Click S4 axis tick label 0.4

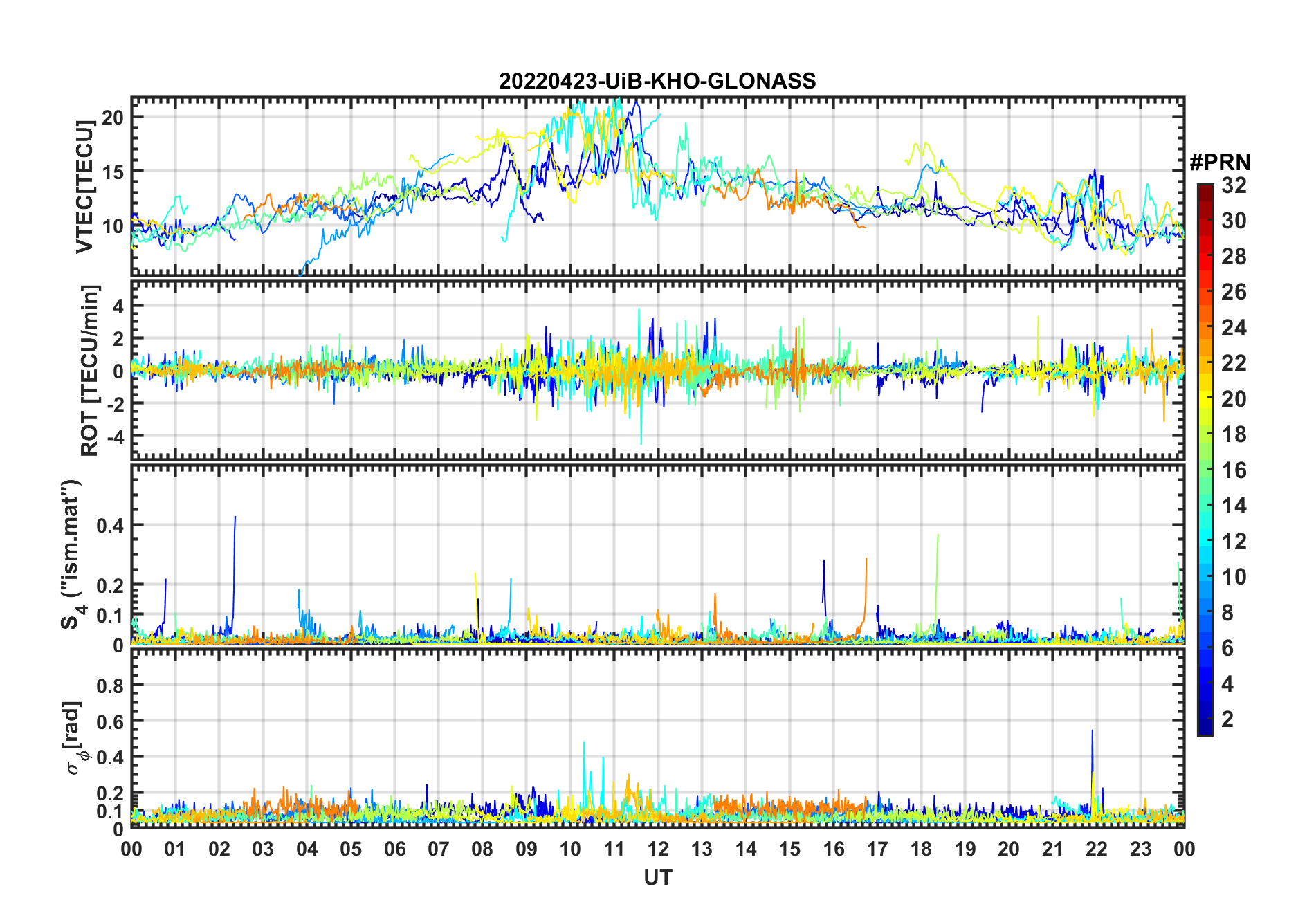tap(109, 526)
